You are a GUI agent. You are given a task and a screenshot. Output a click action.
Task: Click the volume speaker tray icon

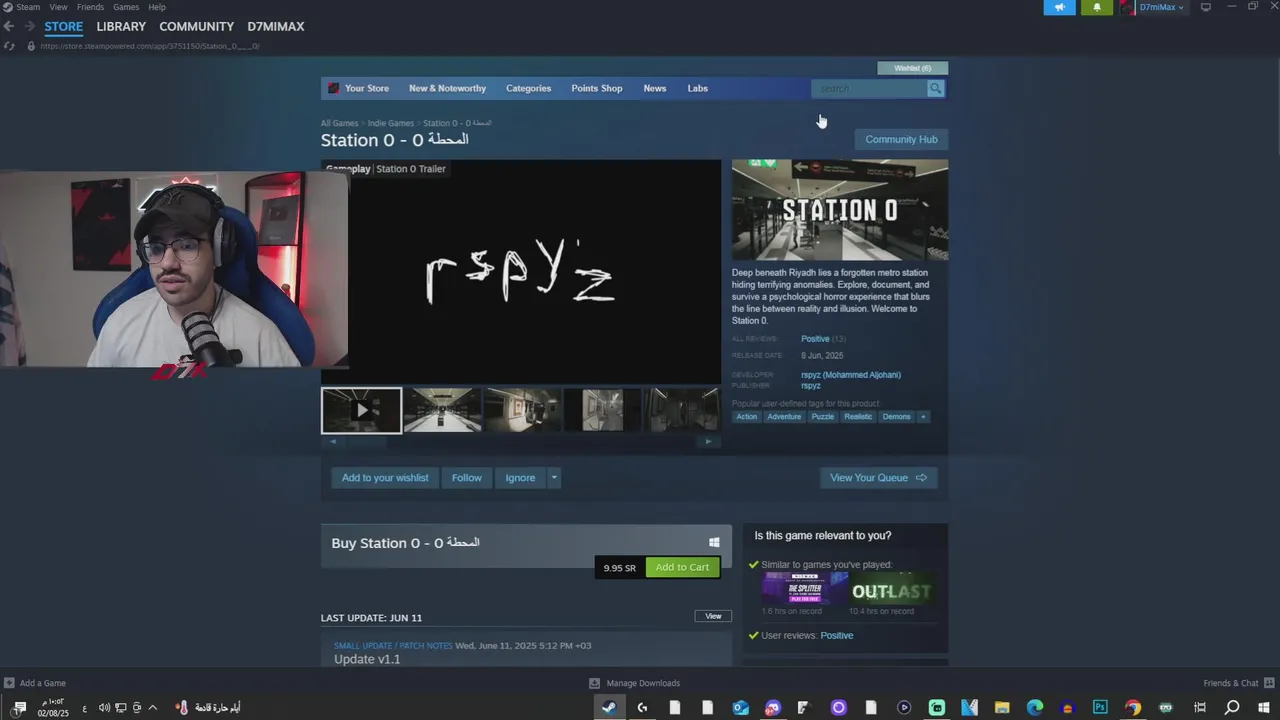click(x=104, y=708)
